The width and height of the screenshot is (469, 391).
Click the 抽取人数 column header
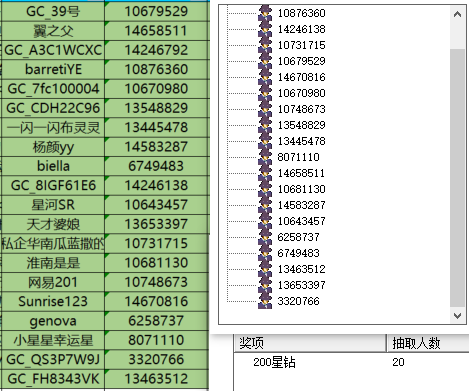428,343
